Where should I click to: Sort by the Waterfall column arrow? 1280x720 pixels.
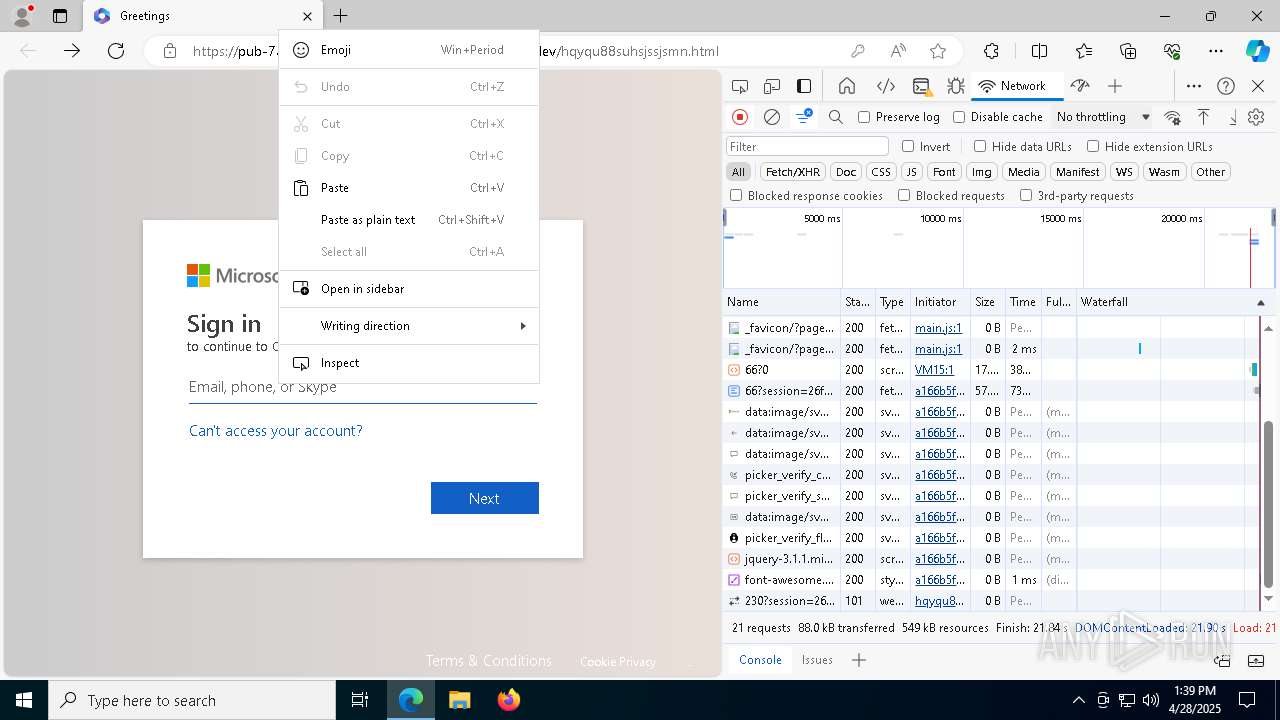click(x=1261, y=302)
